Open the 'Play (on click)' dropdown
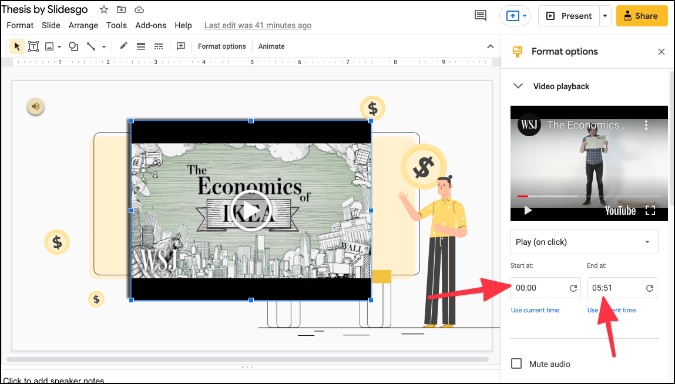 (x=584, y=242)
